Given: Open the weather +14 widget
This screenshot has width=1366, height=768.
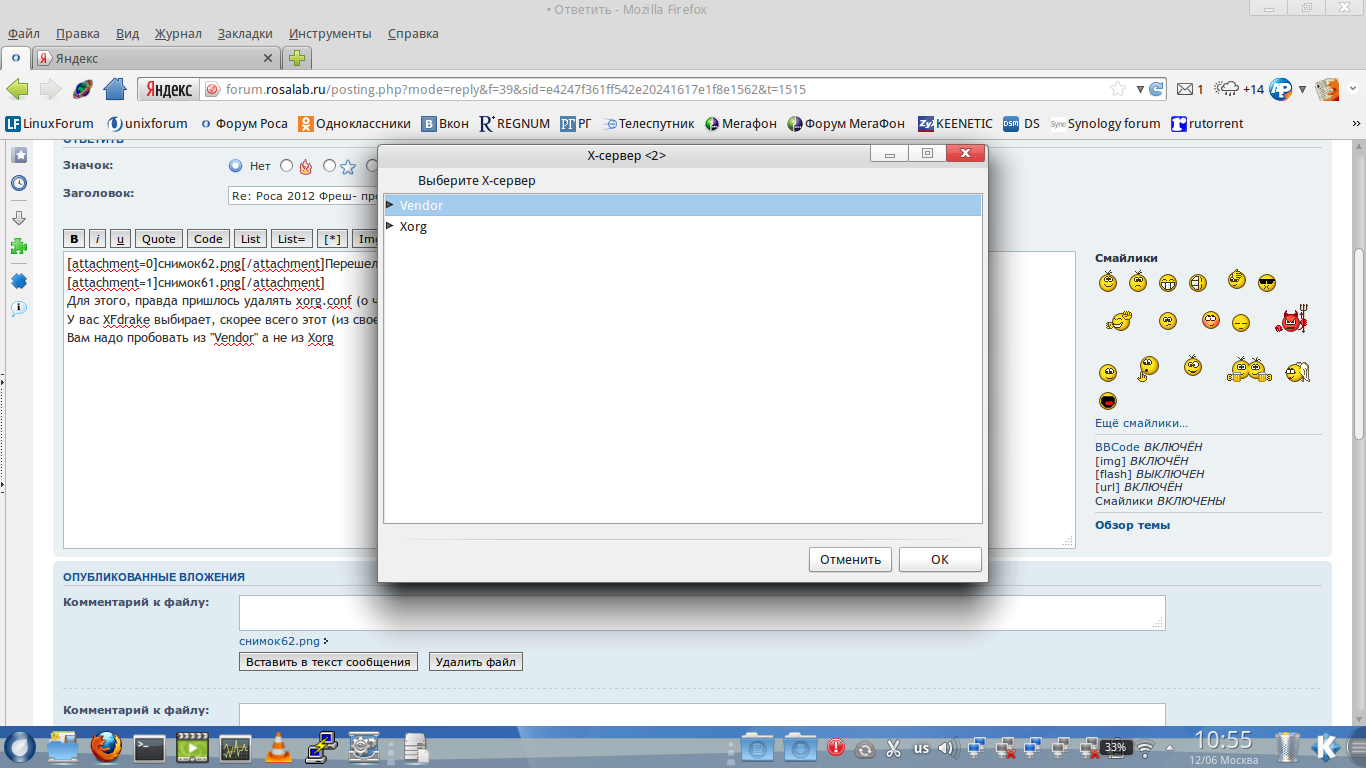Looking at the screenshot, I should coord(1239,89).
